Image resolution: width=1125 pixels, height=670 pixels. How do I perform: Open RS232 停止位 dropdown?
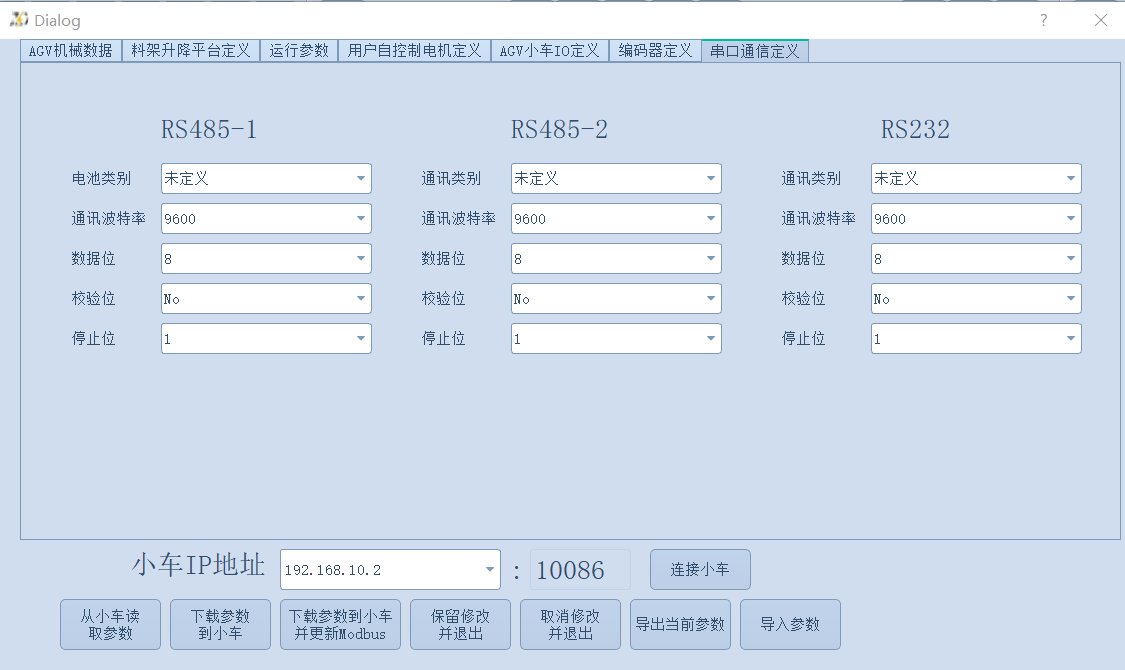coord(976,339)
